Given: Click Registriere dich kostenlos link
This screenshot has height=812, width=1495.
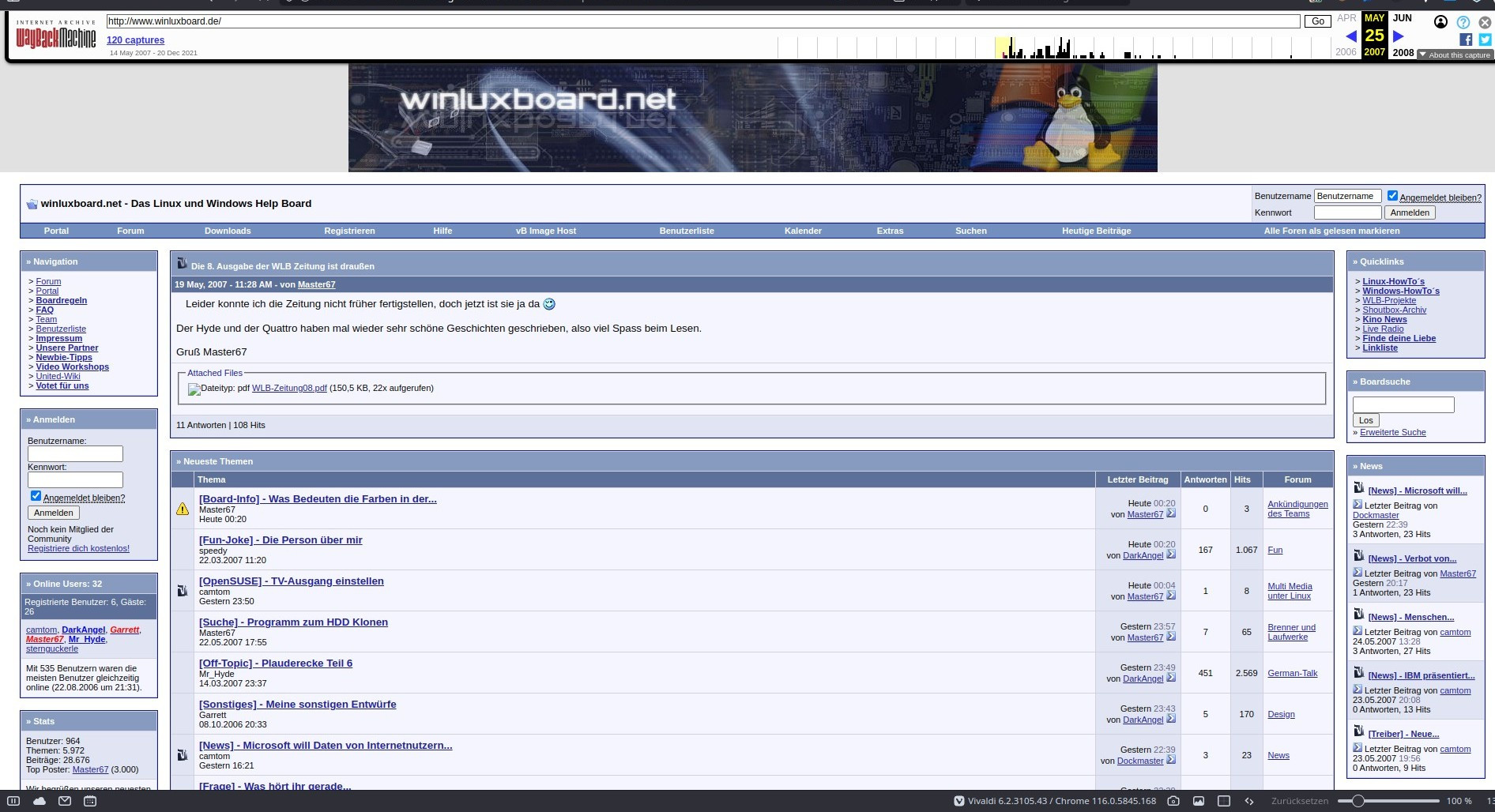Looking at the screenshot, I should (x=78, y=548).
